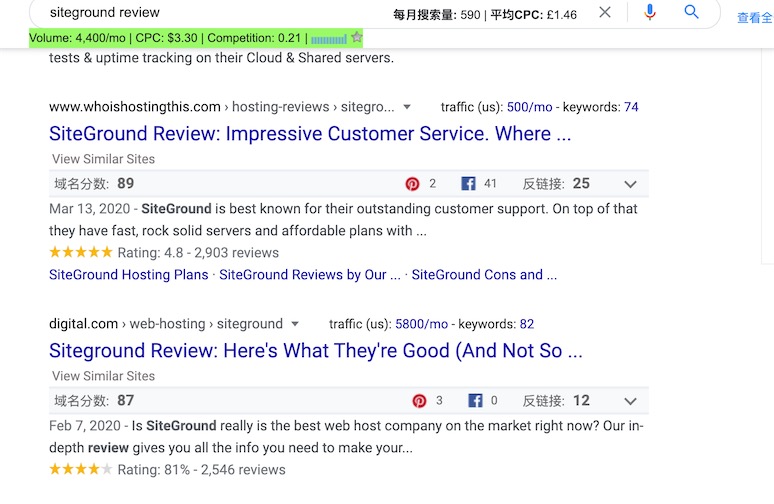Image resolution: width=774 pixels, height=504 pixels.
Task: Open SiteGround Reviews by Our sitelink
Action: [x=310, y=274]
